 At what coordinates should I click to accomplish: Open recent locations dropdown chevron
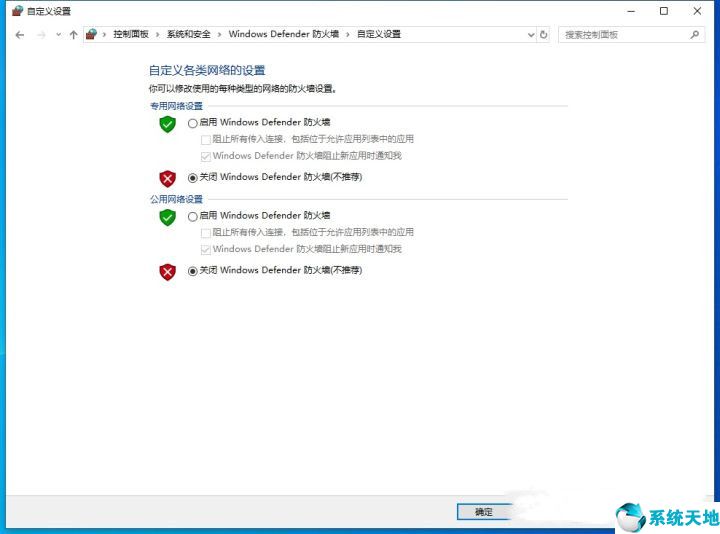pos(58,35)
